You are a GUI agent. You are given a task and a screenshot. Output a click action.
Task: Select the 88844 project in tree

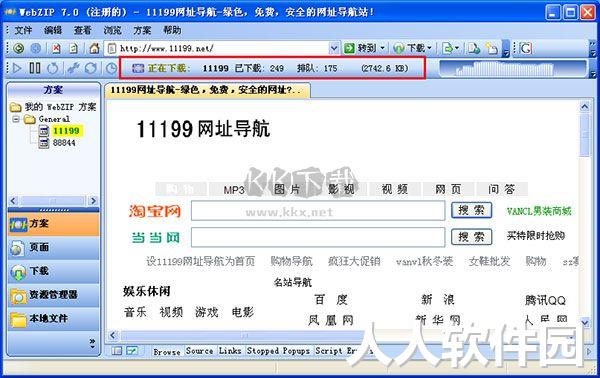pos(64,143)
